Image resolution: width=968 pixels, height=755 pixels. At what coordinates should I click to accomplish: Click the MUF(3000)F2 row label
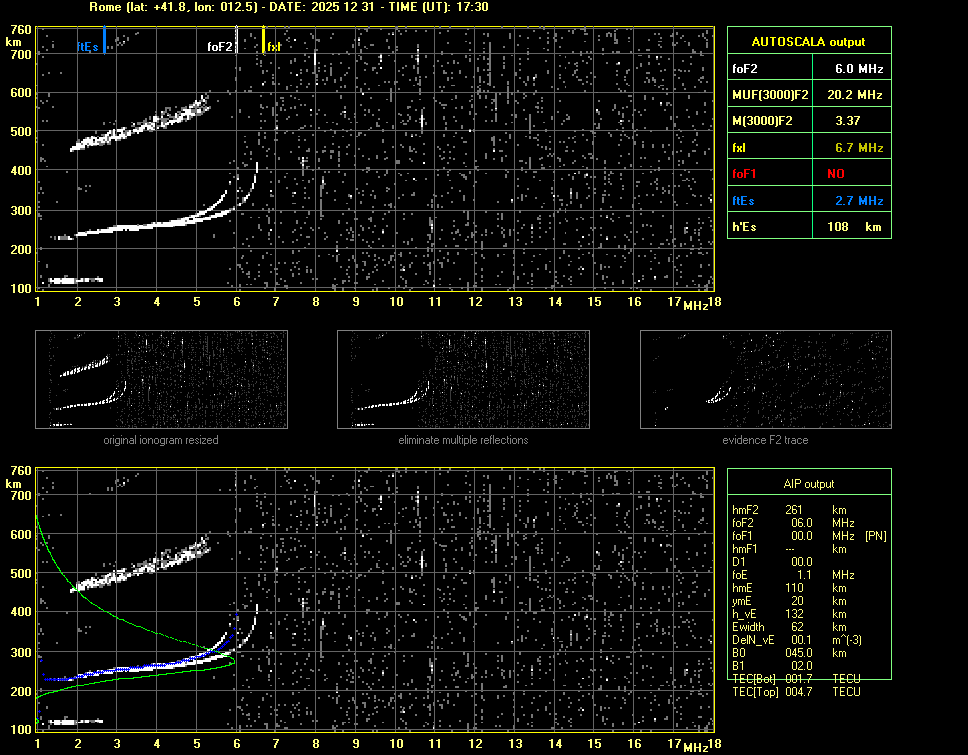click(768, 95)
